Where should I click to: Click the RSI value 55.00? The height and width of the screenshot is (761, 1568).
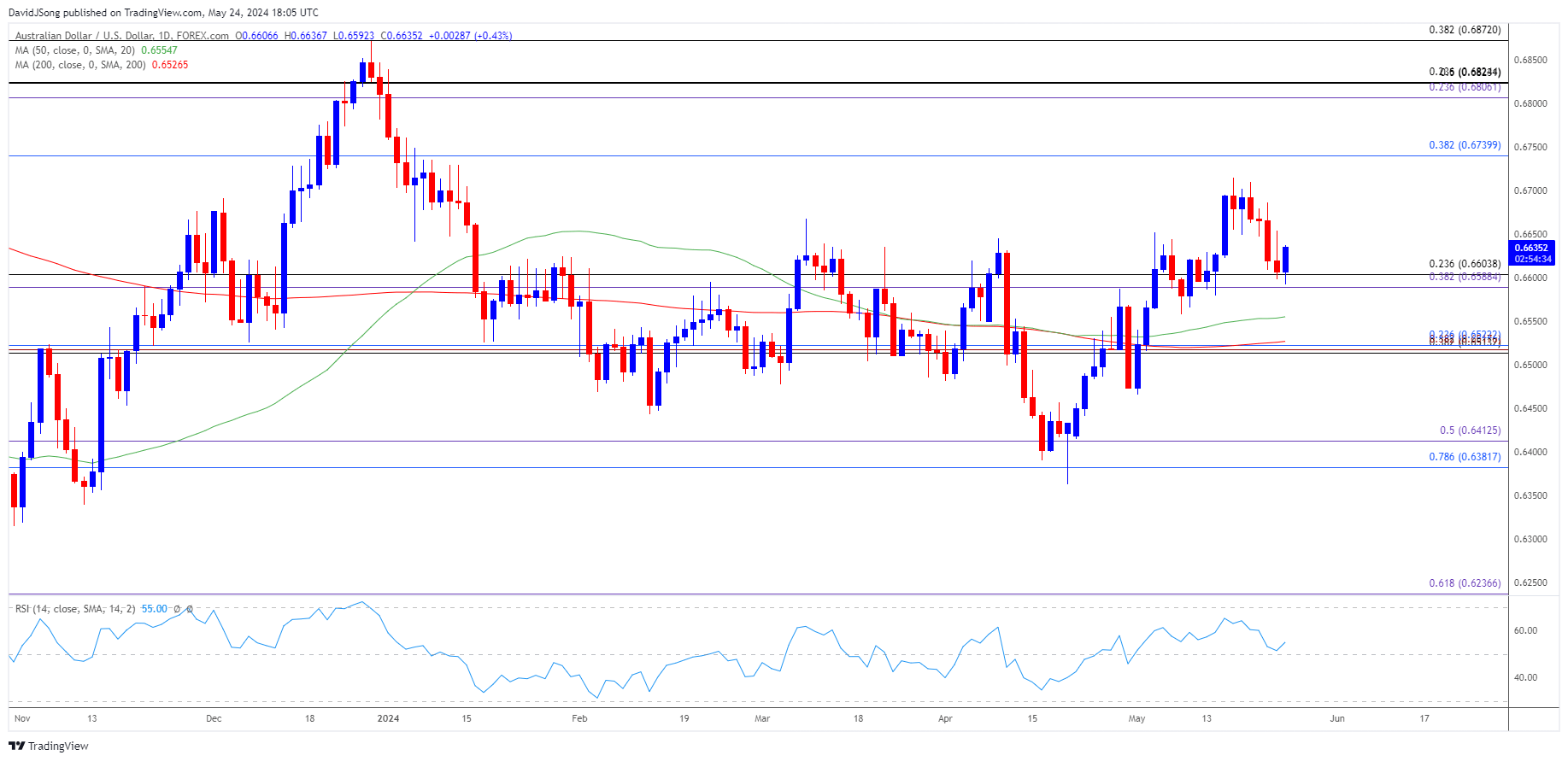click(x=155, y=609)
